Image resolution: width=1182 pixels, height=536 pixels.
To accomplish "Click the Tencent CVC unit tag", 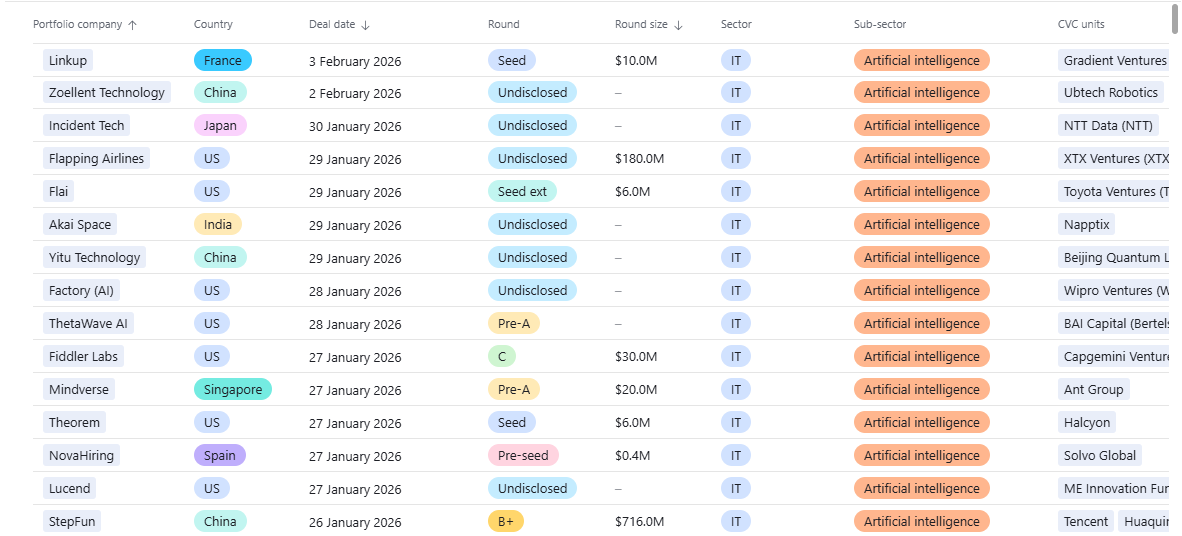I will 1085,522.
